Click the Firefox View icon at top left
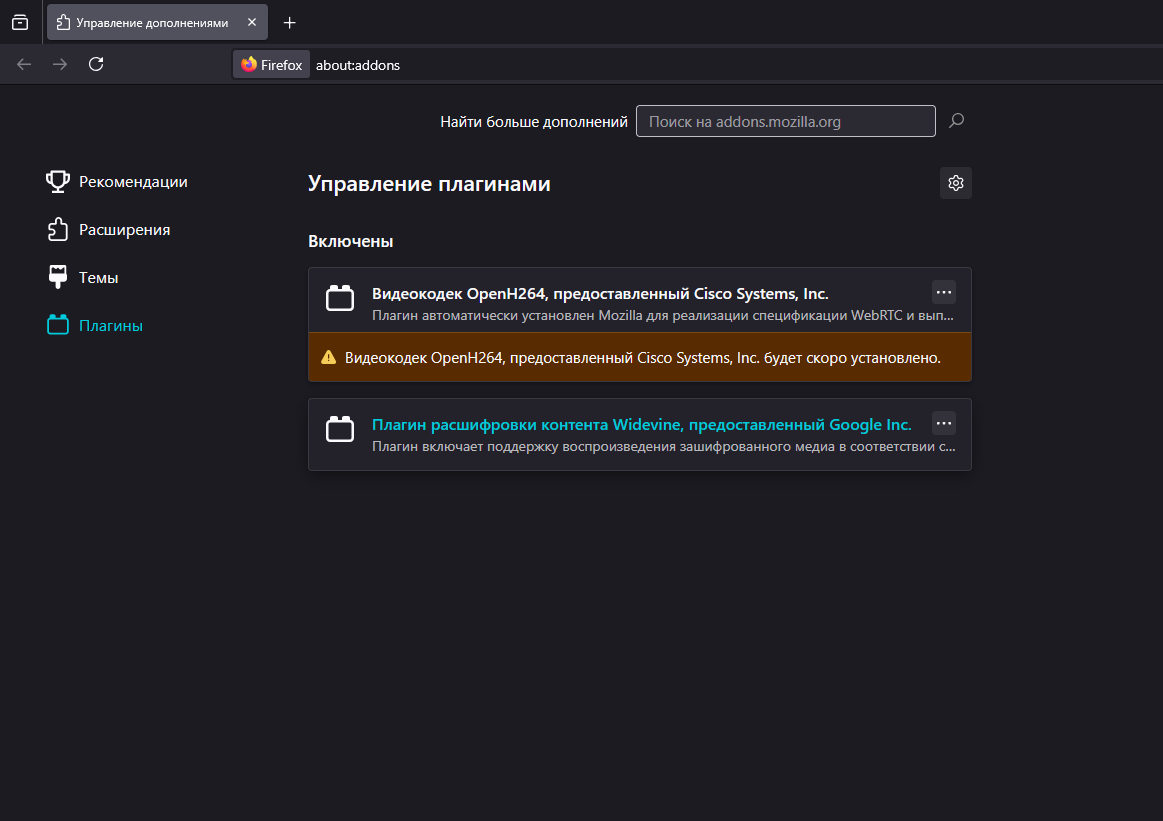Viewport: 1163px width, 821px height. [x=20, y=22]
